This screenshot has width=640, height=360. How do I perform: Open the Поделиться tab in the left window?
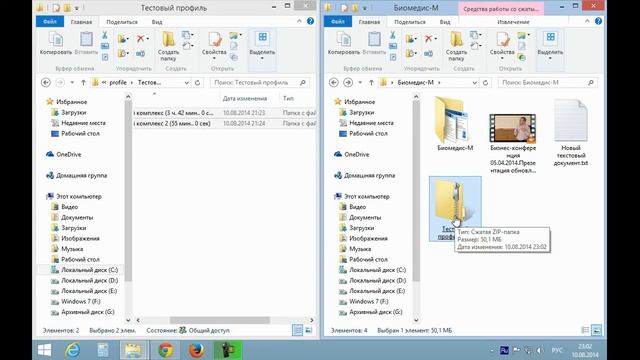click(x=122, y=22)
